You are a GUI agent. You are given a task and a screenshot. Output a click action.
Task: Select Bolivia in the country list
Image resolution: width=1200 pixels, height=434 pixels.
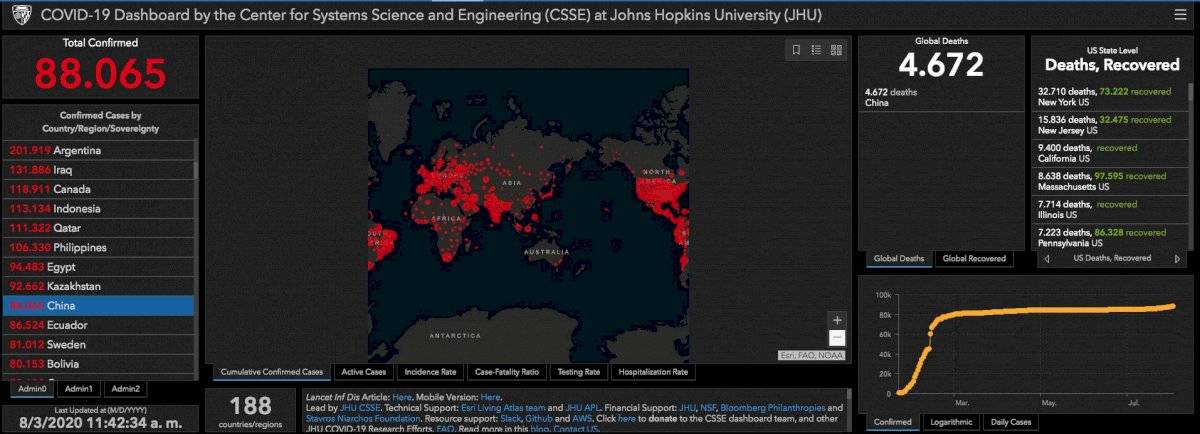pyautogui.click(x=99, y=364)
